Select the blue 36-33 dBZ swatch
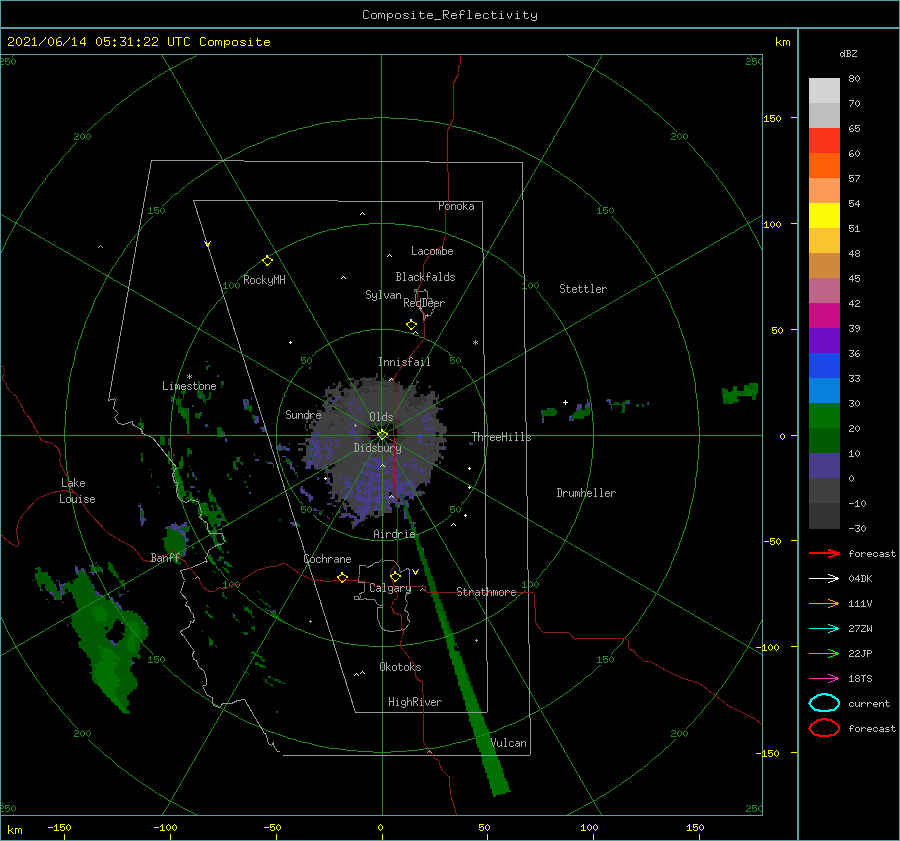 pos(824,366)
